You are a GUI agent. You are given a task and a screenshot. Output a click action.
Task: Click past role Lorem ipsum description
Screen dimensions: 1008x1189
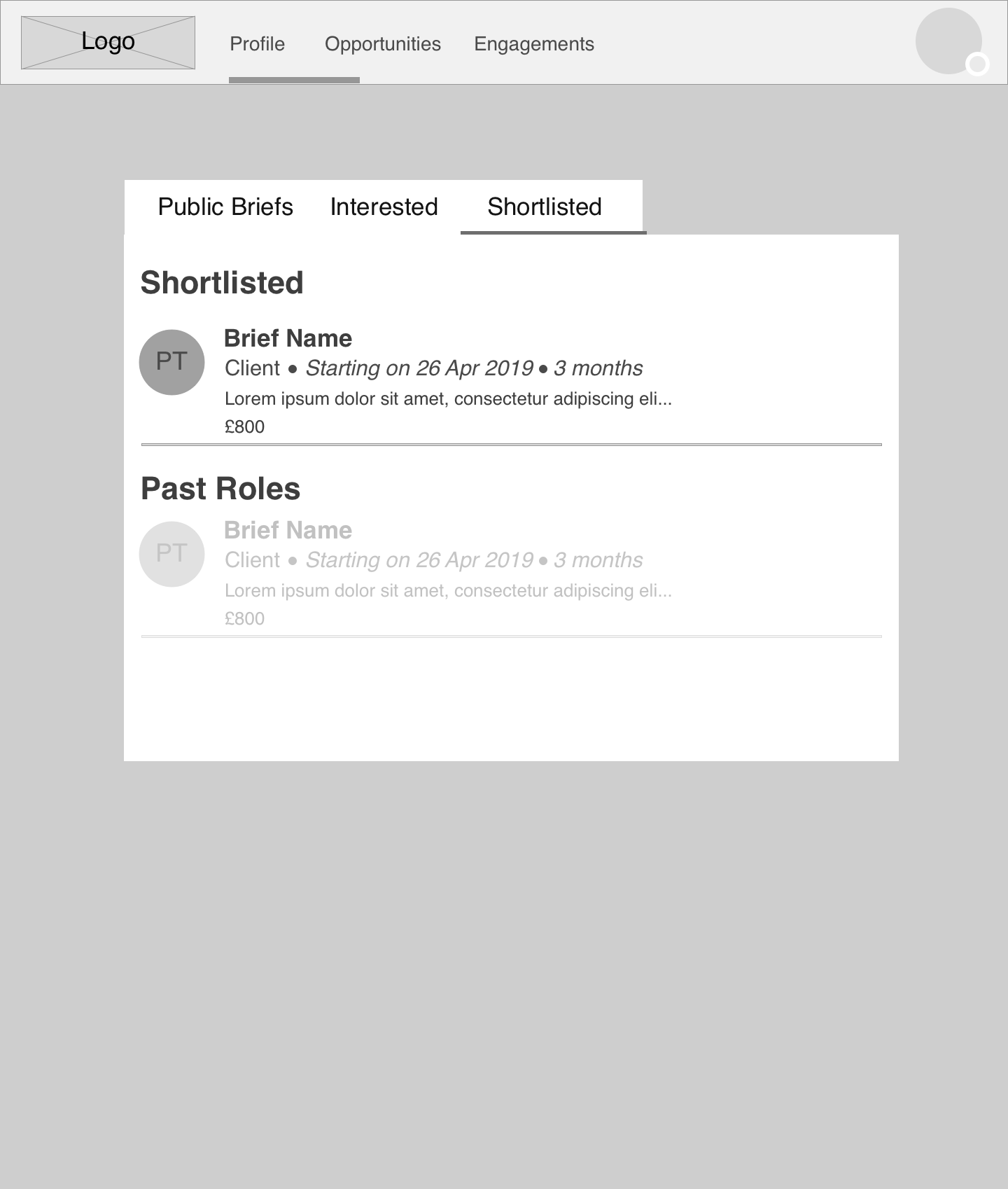(x=448, y=591)
